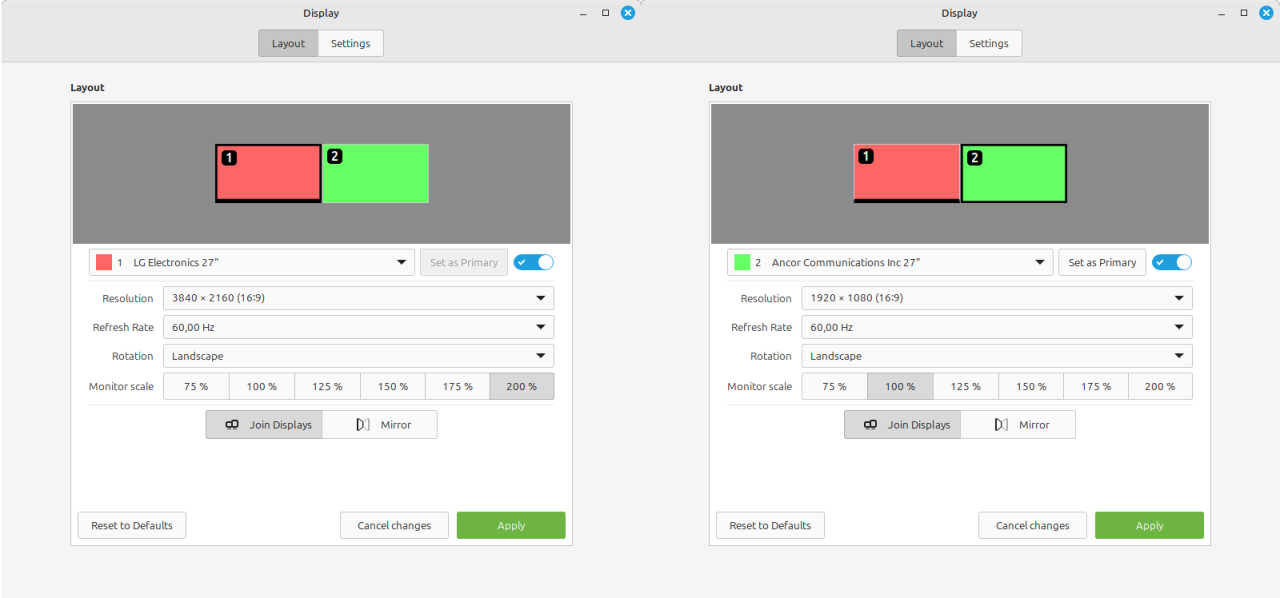Image resolution: width=1280 pixels, height=598 pixels.
Task: Switch to the Settings tab in the LG window
Action: pyautogui.click(x=351, y=44)
